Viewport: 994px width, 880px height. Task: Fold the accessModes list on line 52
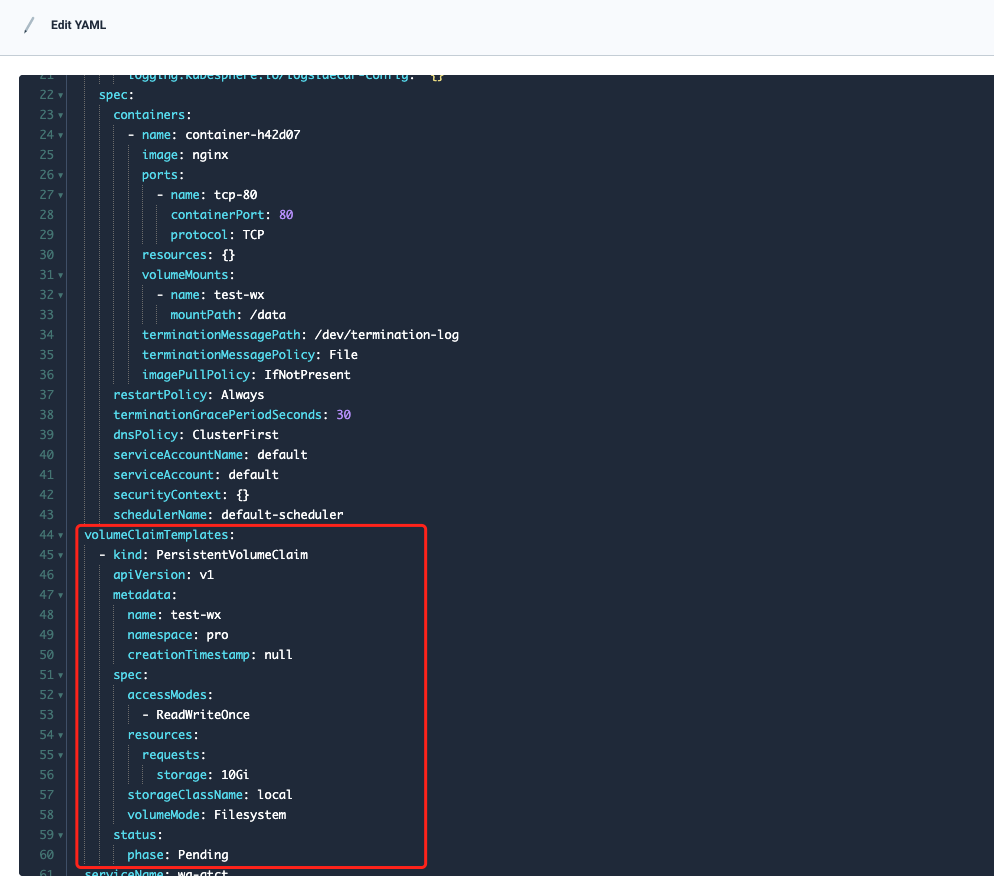tap(58, 694)
